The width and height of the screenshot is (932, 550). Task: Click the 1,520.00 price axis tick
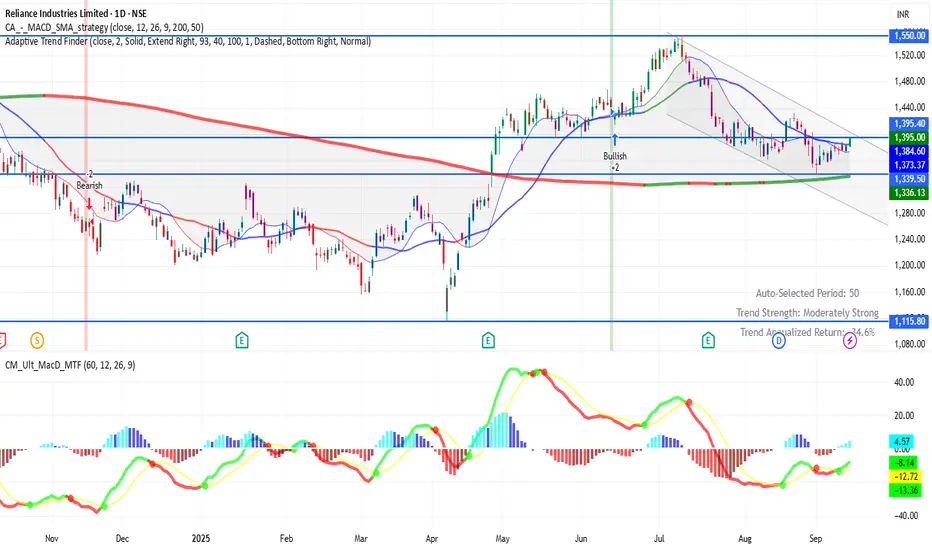(909, 55)
